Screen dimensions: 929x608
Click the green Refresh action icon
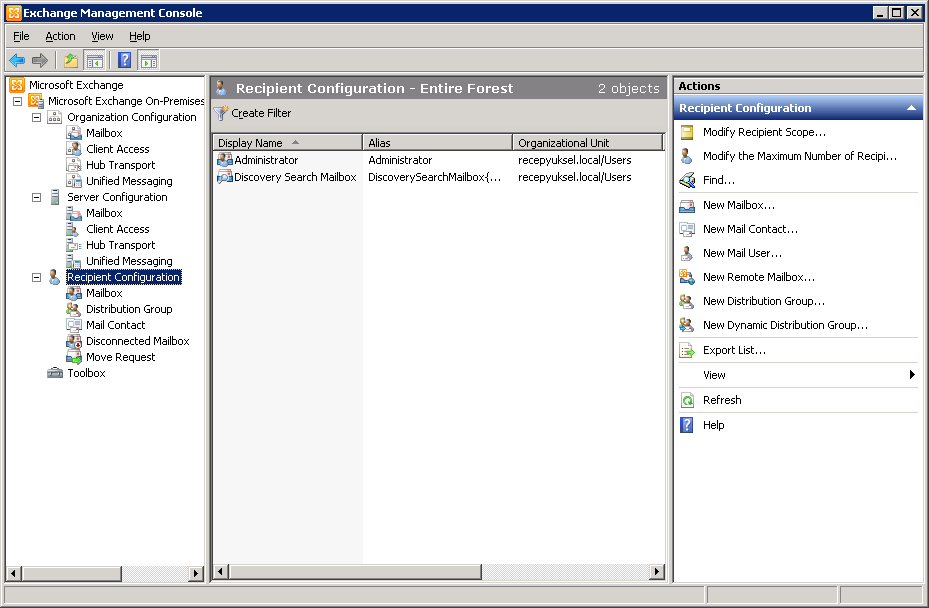point(687,400)
